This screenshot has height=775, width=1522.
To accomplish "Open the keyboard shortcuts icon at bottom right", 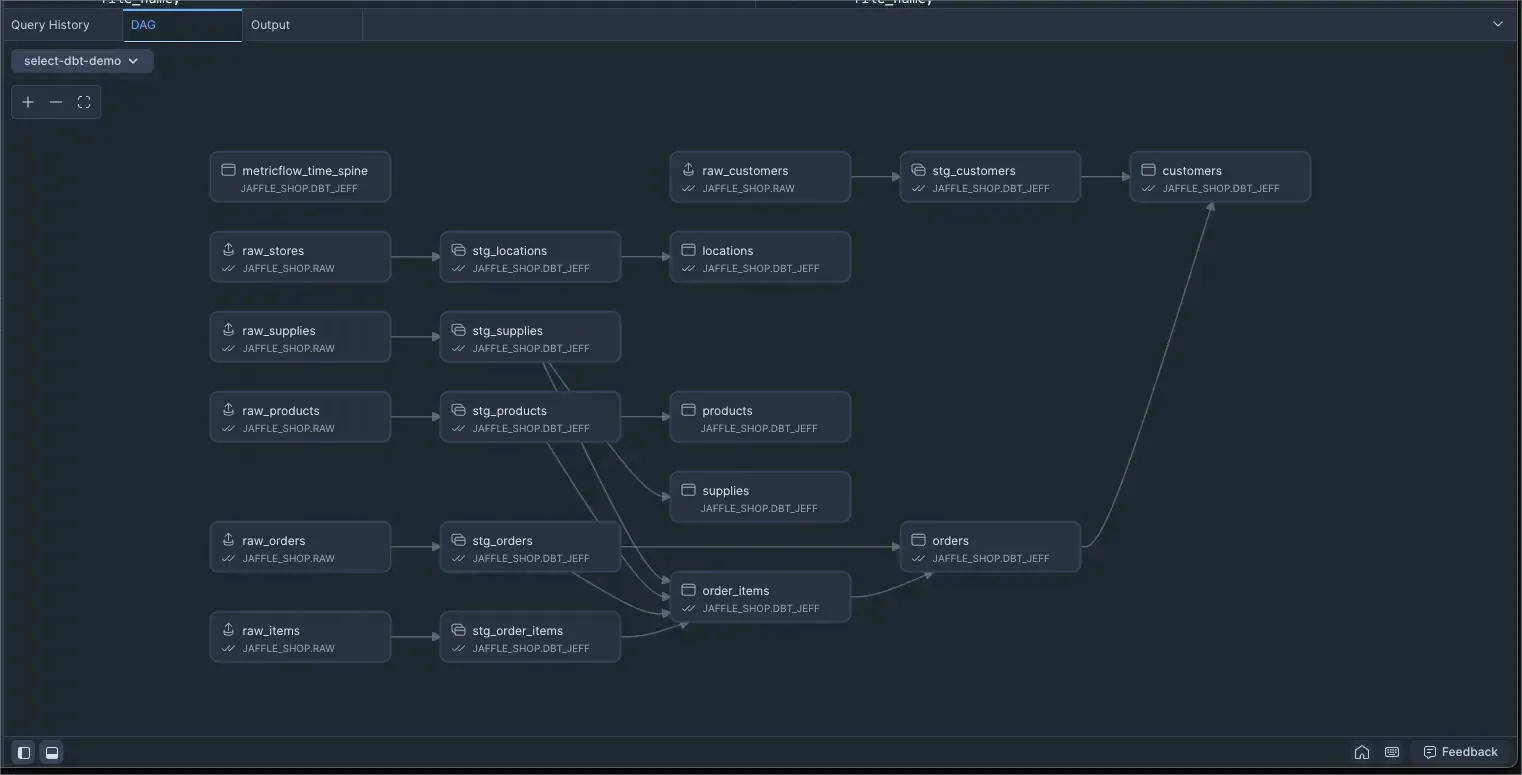I will tap(1391, 752).
